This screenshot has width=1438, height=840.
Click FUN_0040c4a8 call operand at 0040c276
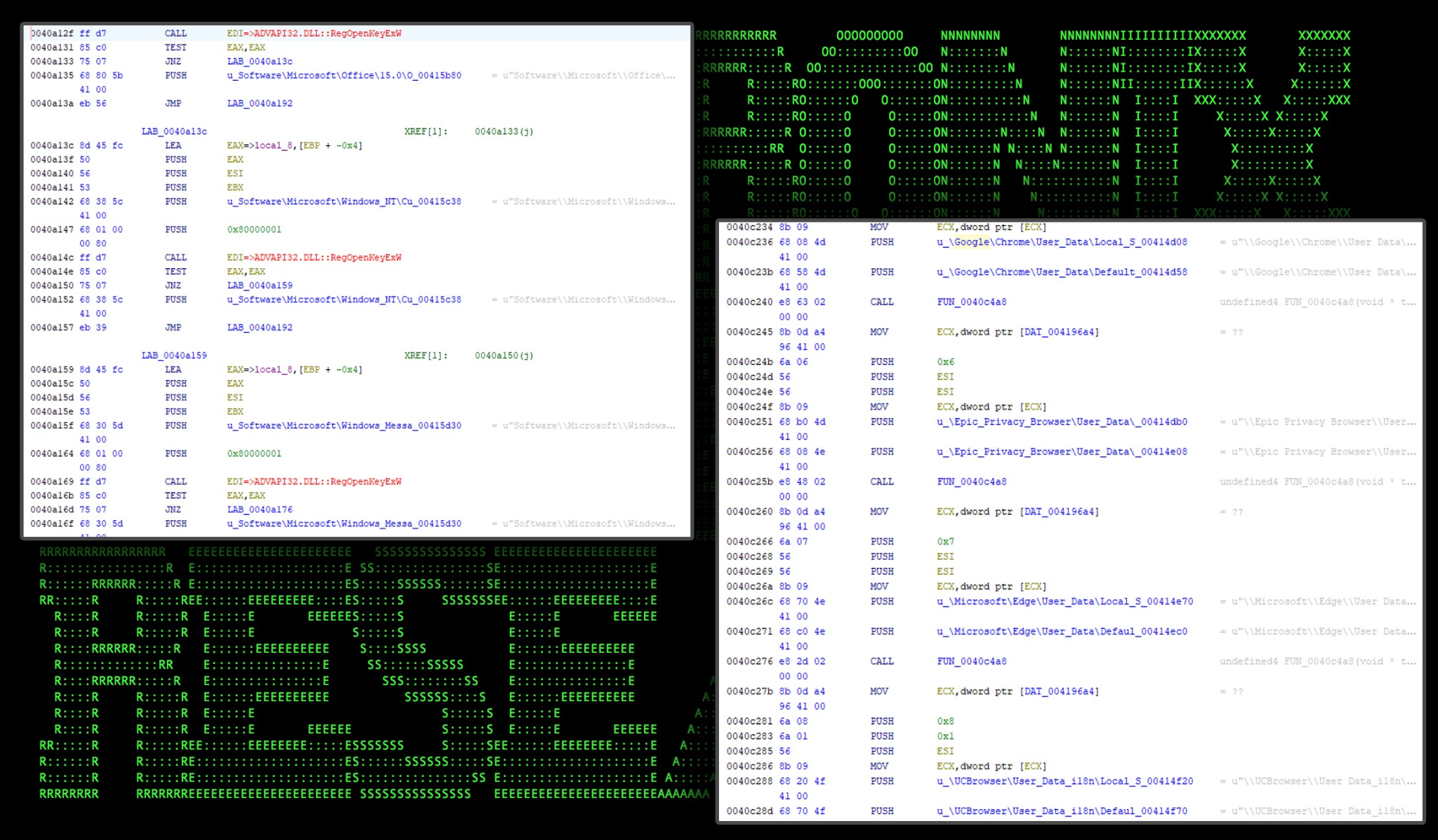(971, 661)
